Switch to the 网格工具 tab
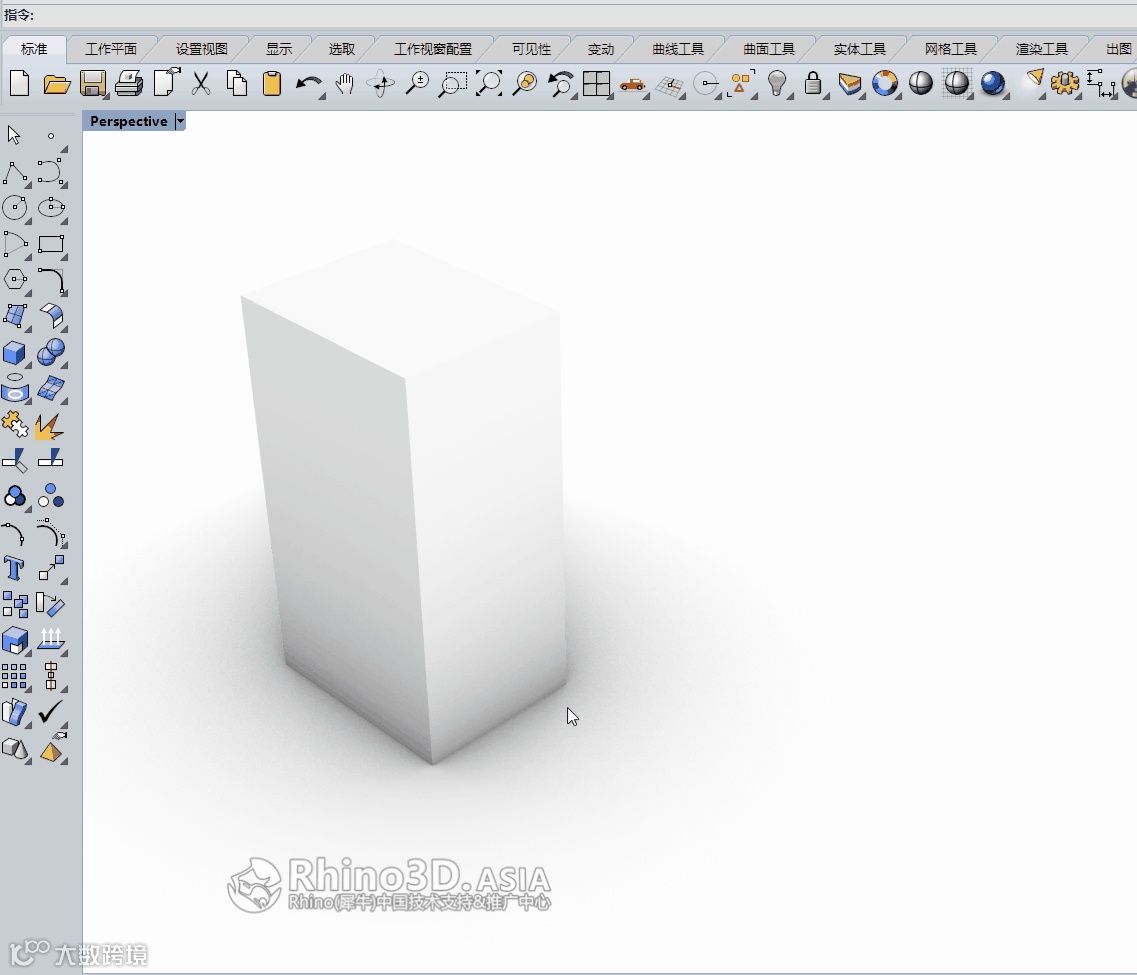Image resolution: width=1137 pixels, height=975 pixels. coord(951,49)
